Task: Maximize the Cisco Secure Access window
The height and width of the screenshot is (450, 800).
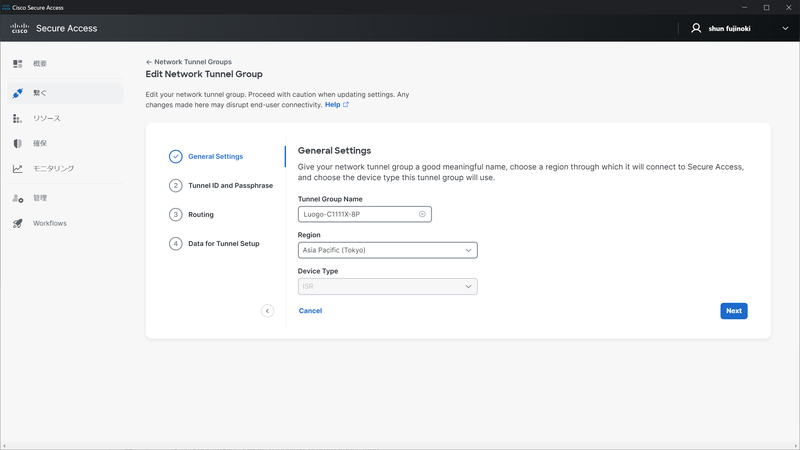Action: (x=766, y=7)
